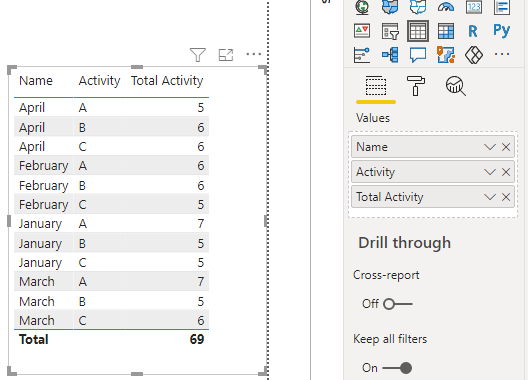Choose the Card (123) visualization
528x380 pixels.
tap(474, 7)
